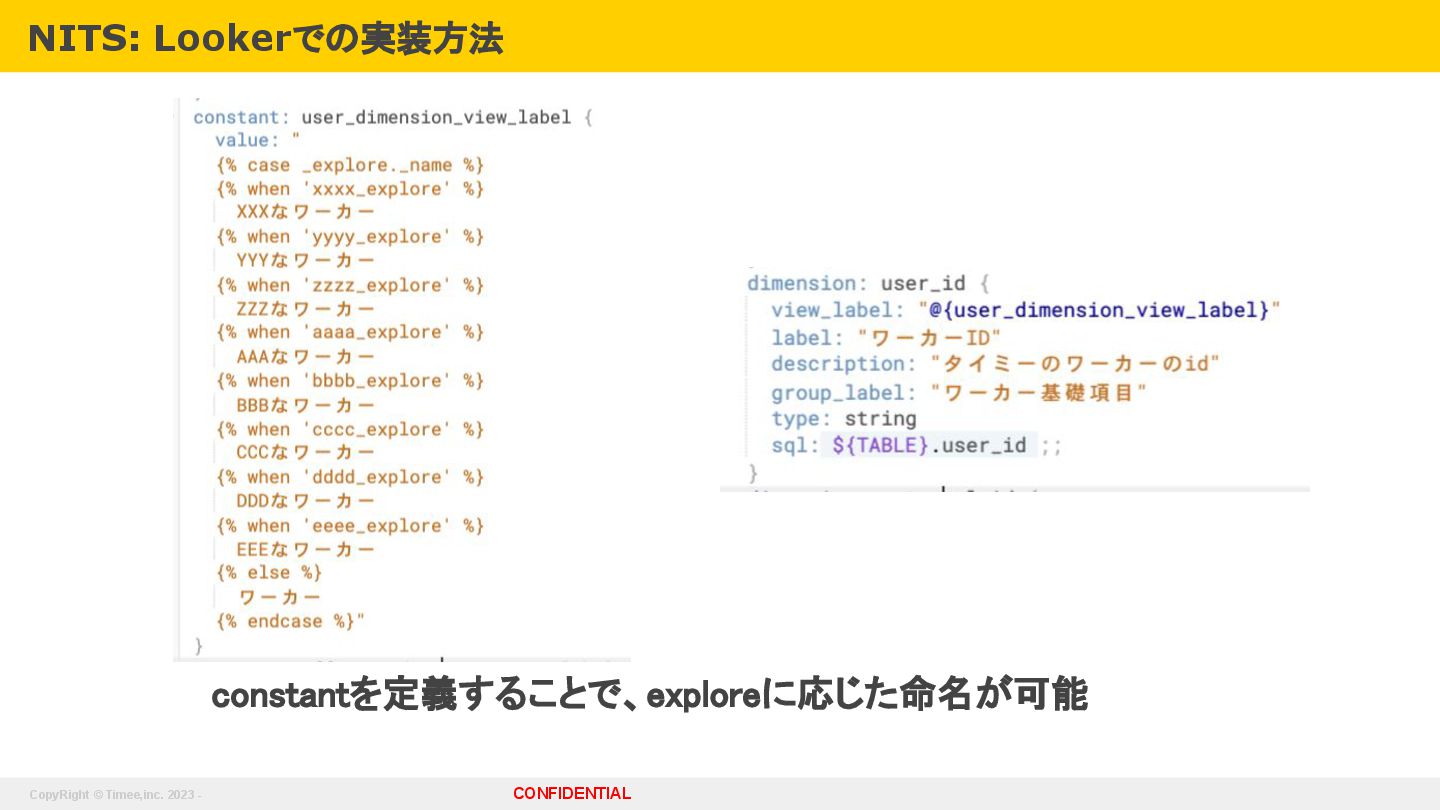Select the "{% when 'yyyy_explore' %}" line
The height and width of the screenshot is (810, 1440).
tap(350, 237)
